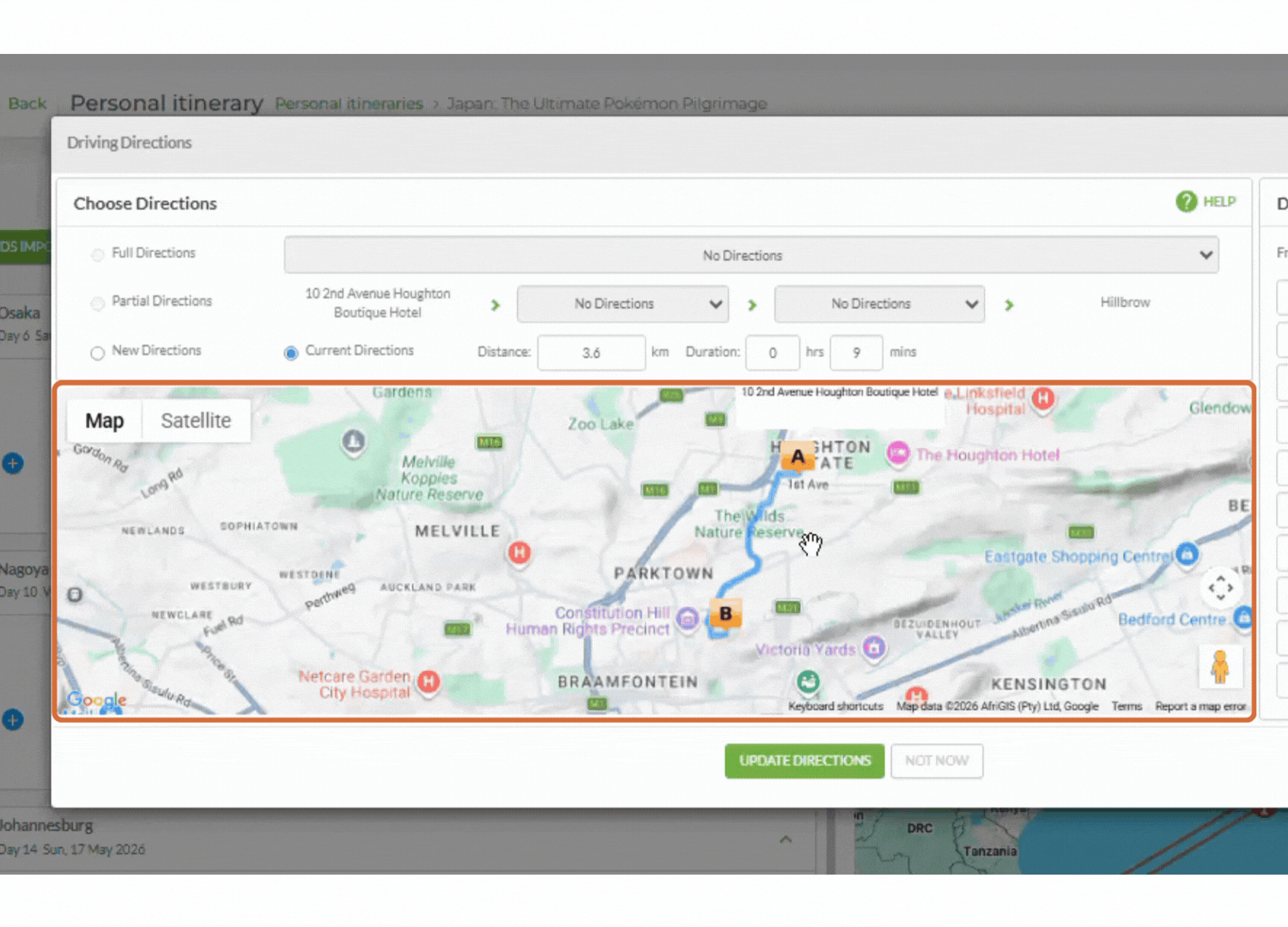
Task: Select the Partial Directions radio button
Action: [x=98, y=303]
